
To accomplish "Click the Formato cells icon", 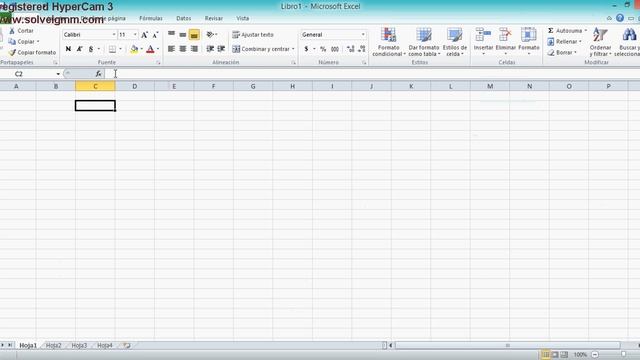I will pos(529,35).
